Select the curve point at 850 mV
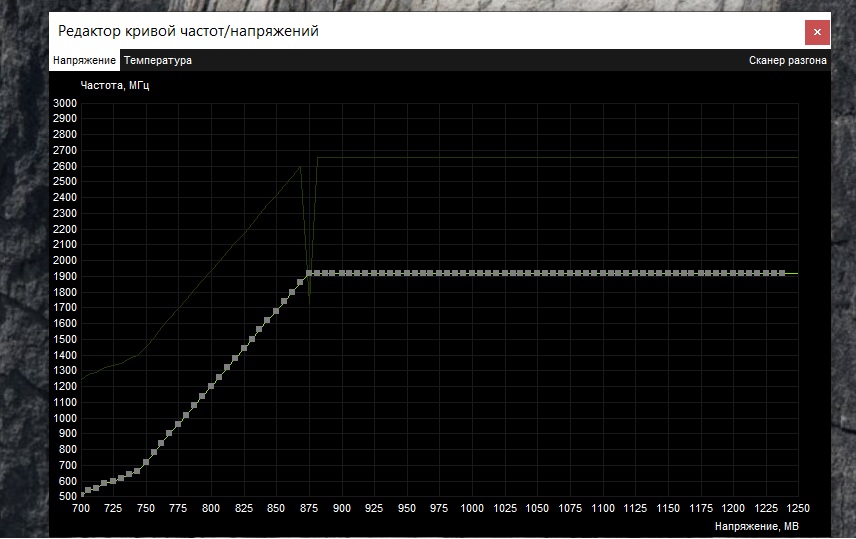This screenshot has width=856, height=539. [276, 311]
